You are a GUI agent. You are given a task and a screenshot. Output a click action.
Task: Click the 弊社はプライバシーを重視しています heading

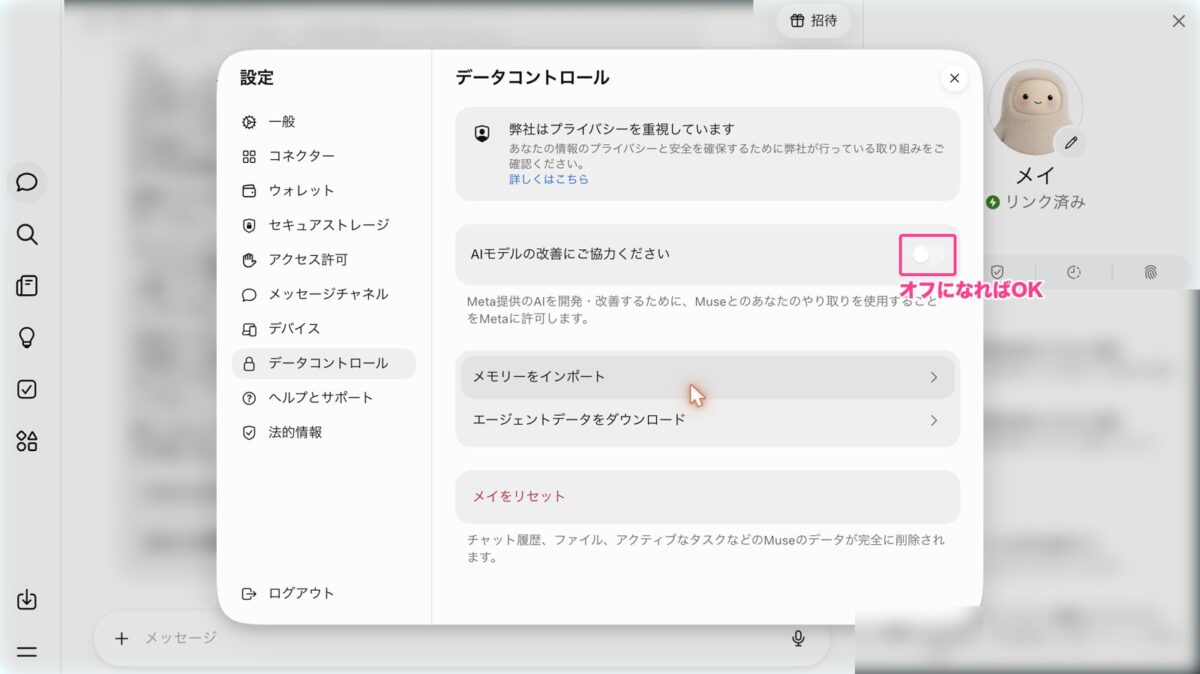622,130
